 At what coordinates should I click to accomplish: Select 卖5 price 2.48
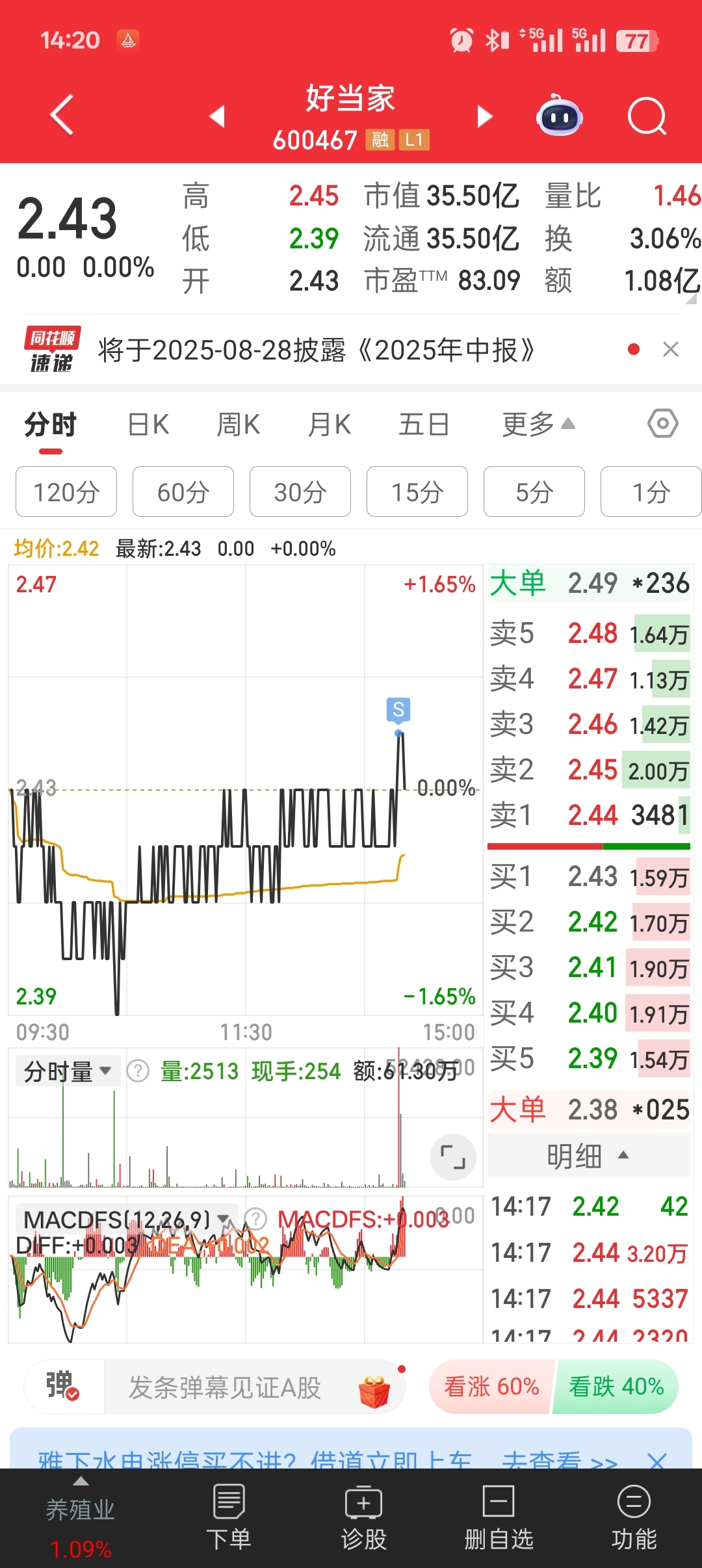(x=588, y=633)
